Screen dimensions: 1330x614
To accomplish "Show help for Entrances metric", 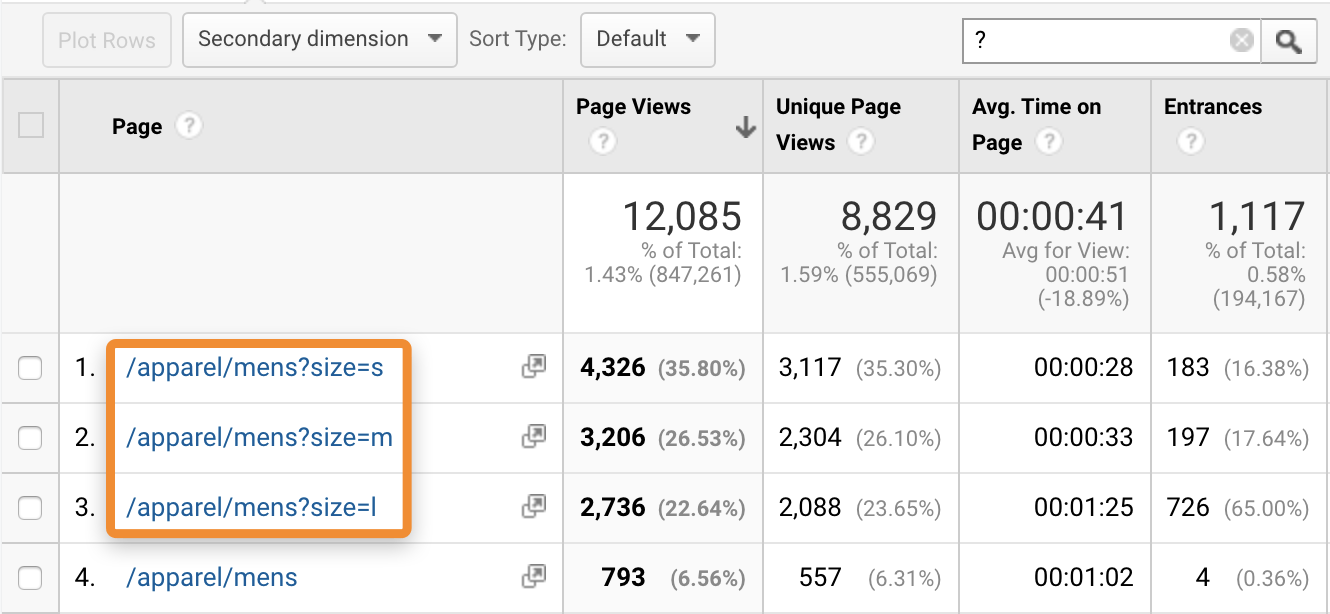I will [1189, 143].
